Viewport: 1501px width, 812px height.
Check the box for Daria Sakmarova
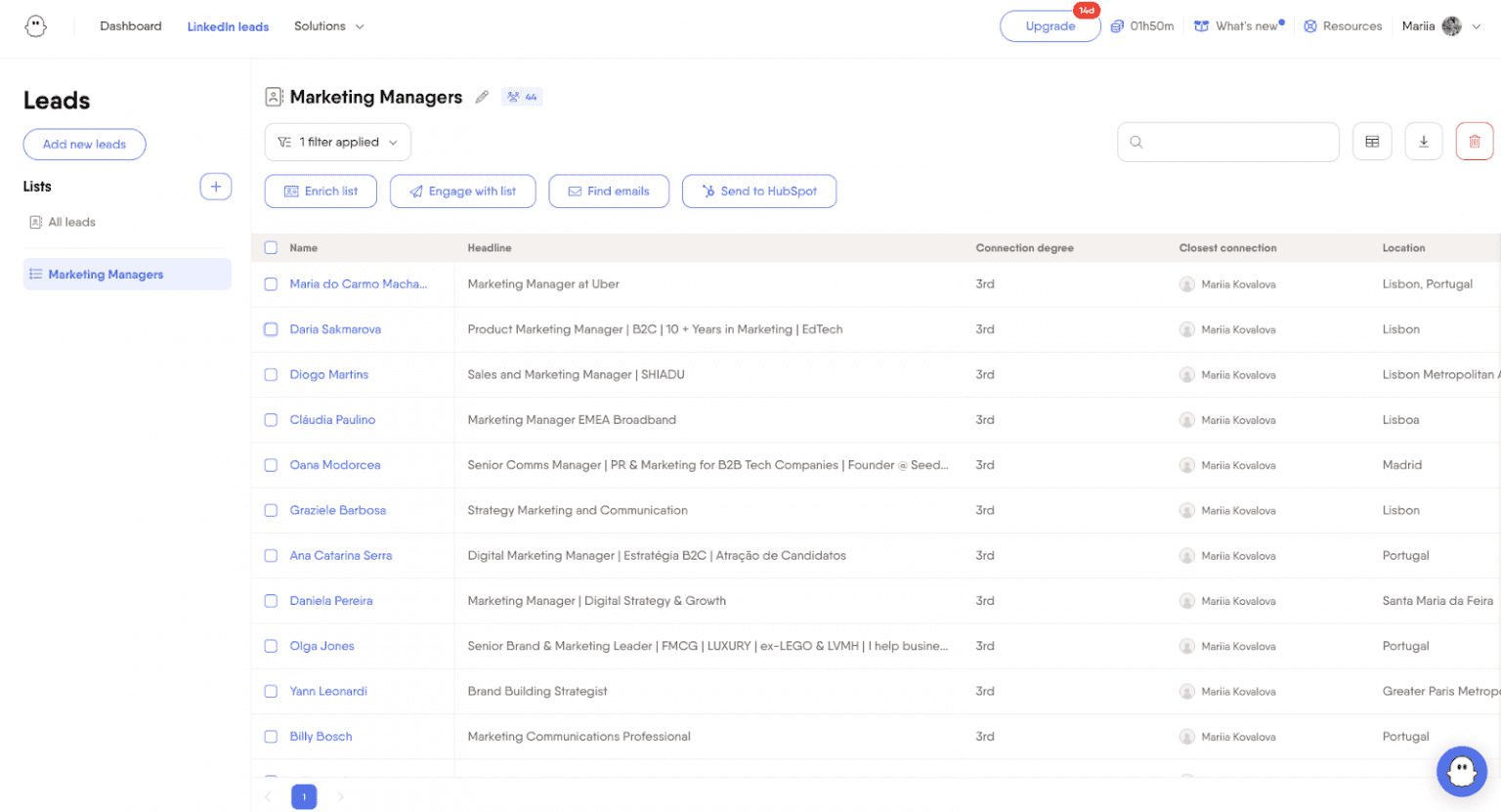click(271, 329)
